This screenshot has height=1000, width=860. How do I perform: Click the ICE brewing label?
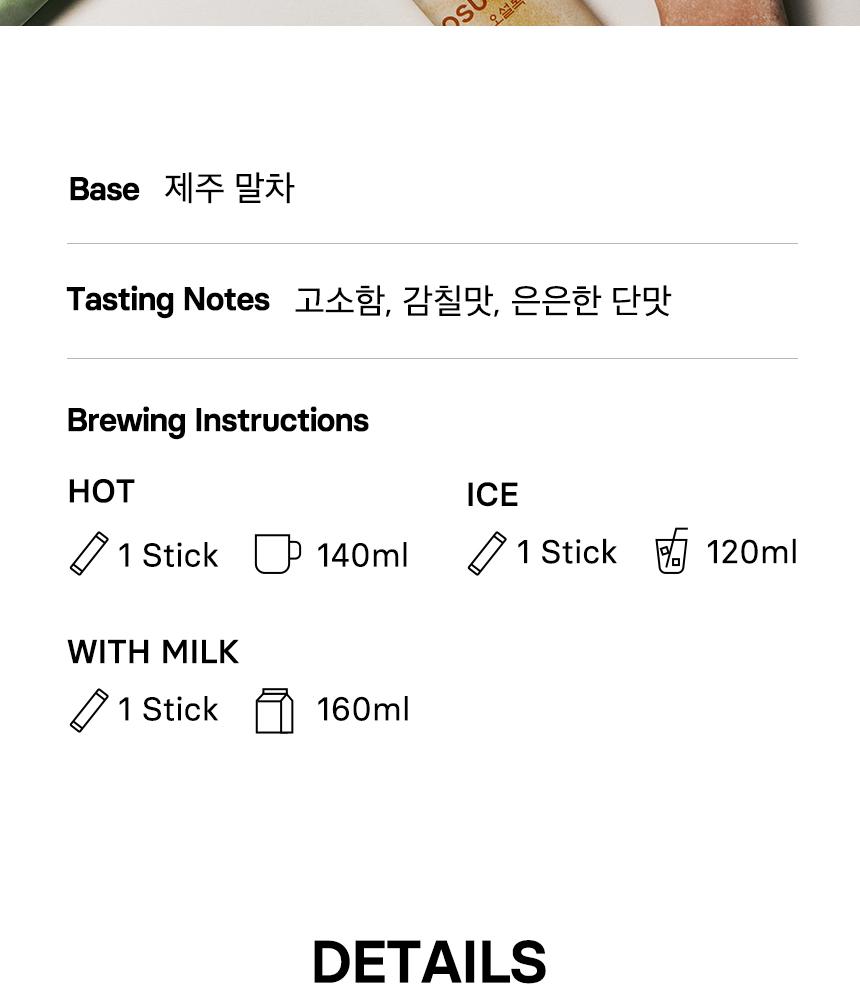(492, 495)
